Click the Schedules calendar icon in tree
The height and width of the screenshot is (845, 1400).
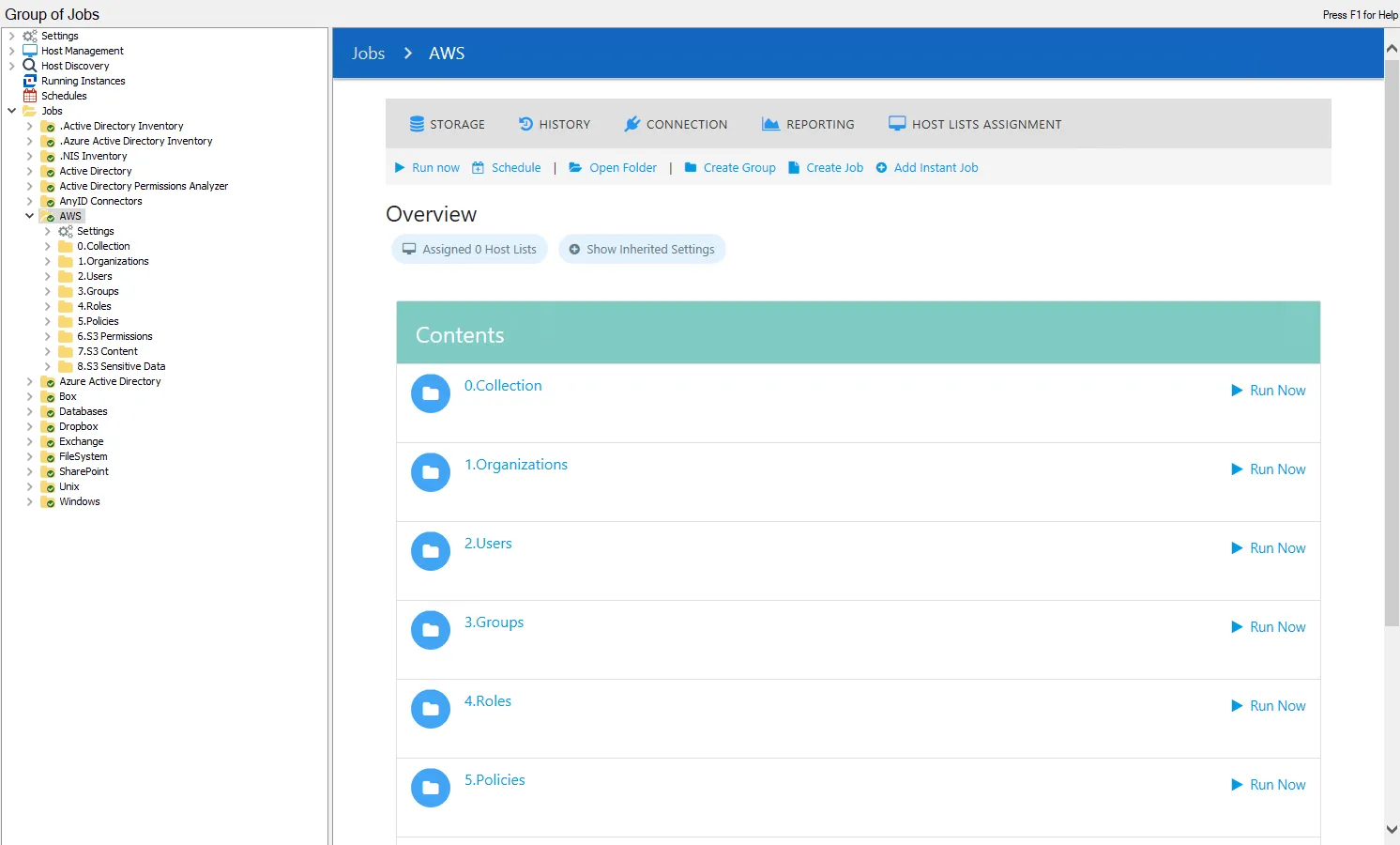[30, 96]
